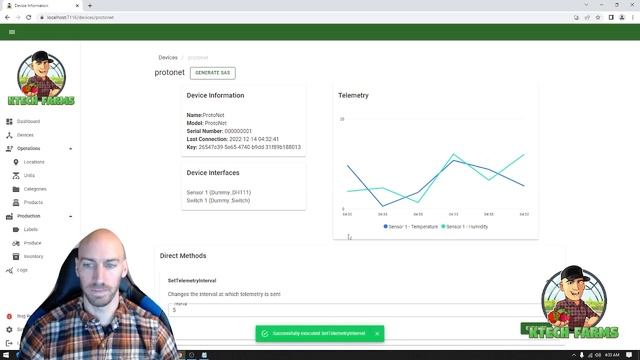
Task: Toggle Sensor 1 - Humidity legend item
Action: tap(464, 227)
